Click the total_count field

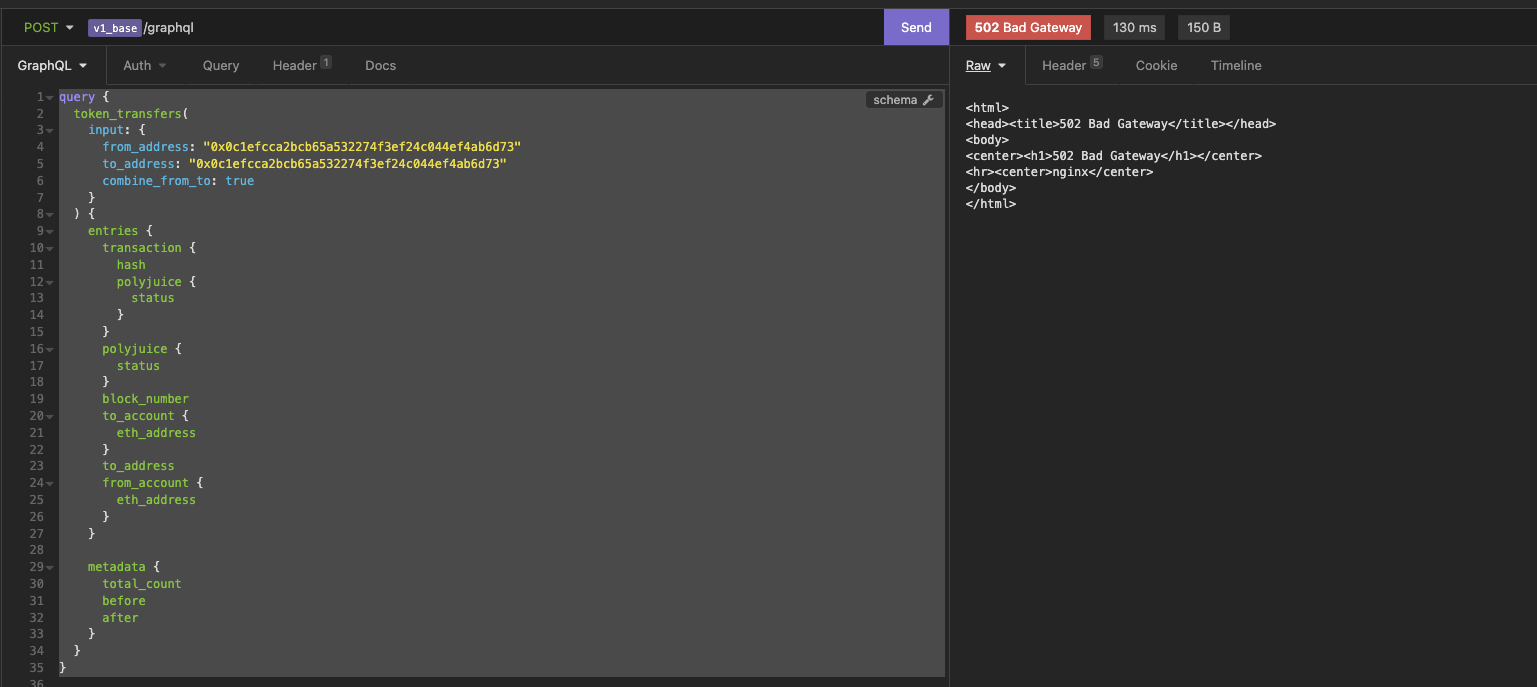[x=142, y=584]
